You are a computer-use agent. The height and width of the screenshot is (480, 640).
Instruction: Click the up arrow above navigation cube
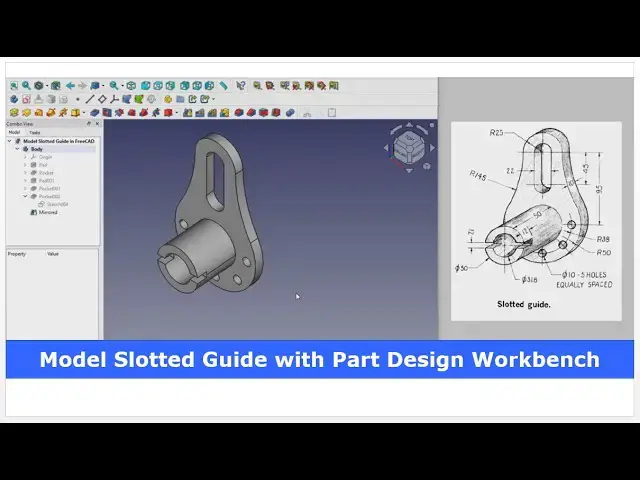point(409,124)
